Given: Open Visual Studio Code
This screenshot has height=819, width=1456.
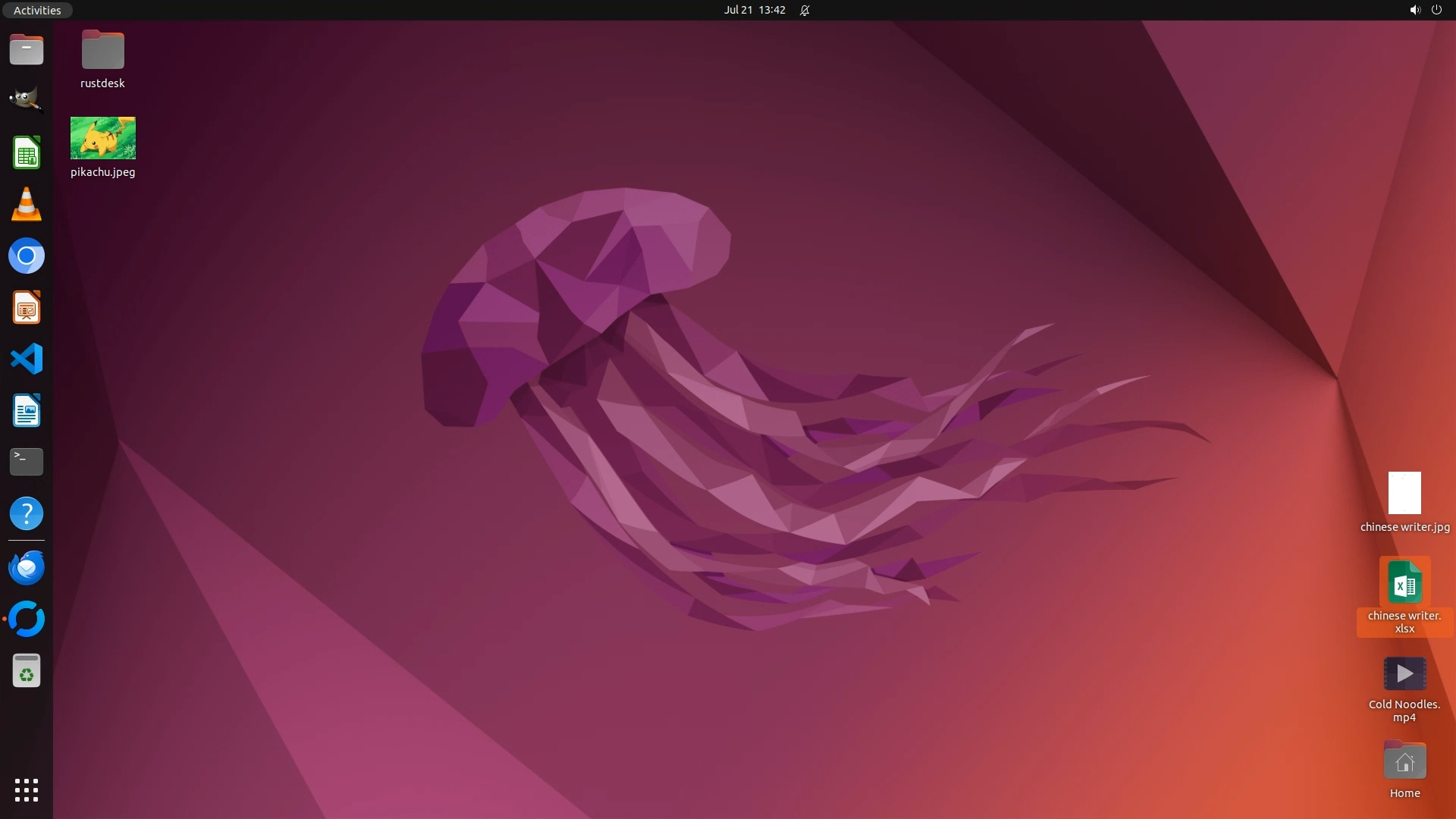Looking at the screenshot, I should click(x=27, y=359).
